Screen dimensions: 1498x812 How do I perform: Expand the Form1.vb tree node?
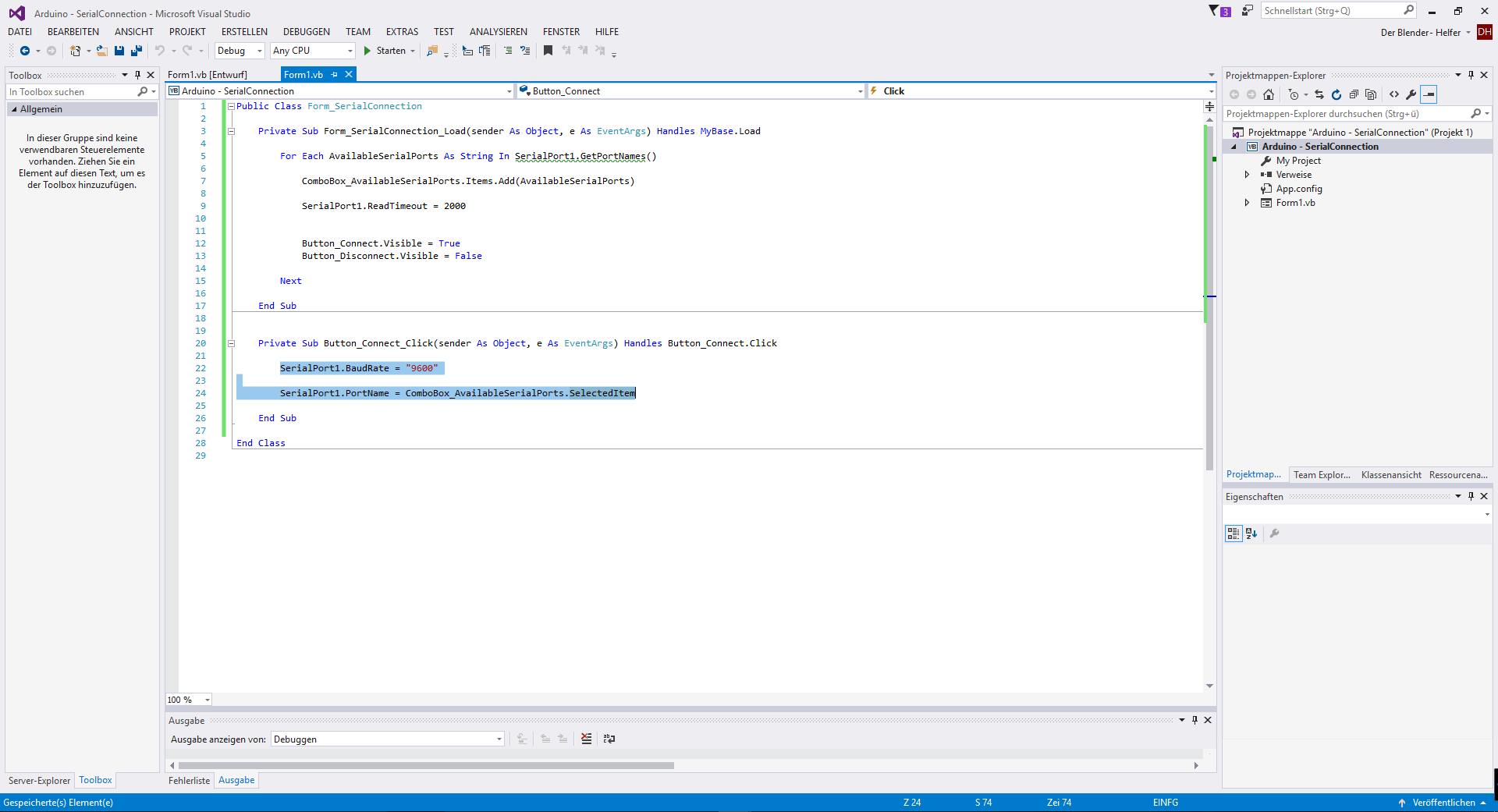[x=1248, y=202]
